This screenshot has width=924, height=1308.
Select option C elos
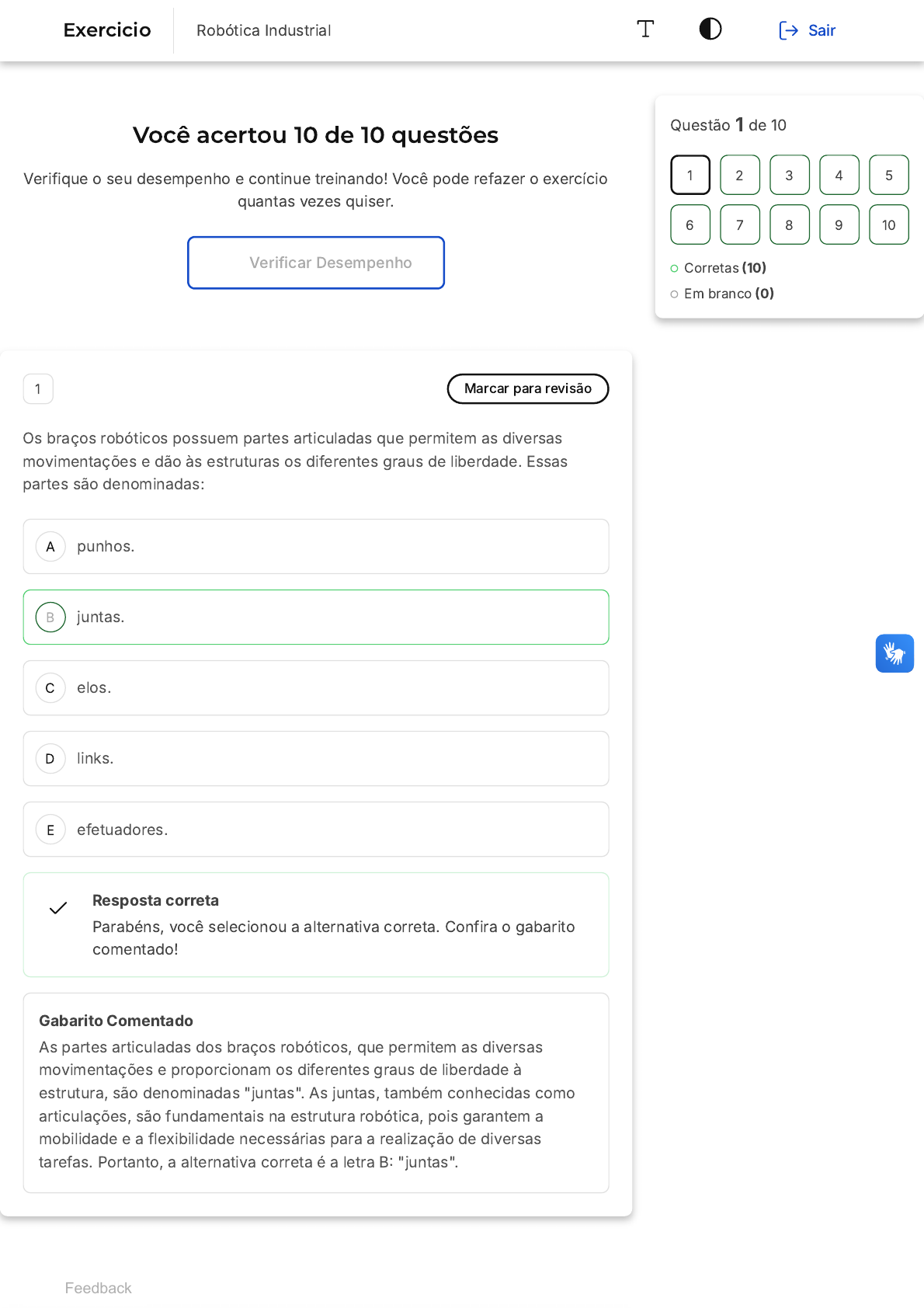coord(316,688)
